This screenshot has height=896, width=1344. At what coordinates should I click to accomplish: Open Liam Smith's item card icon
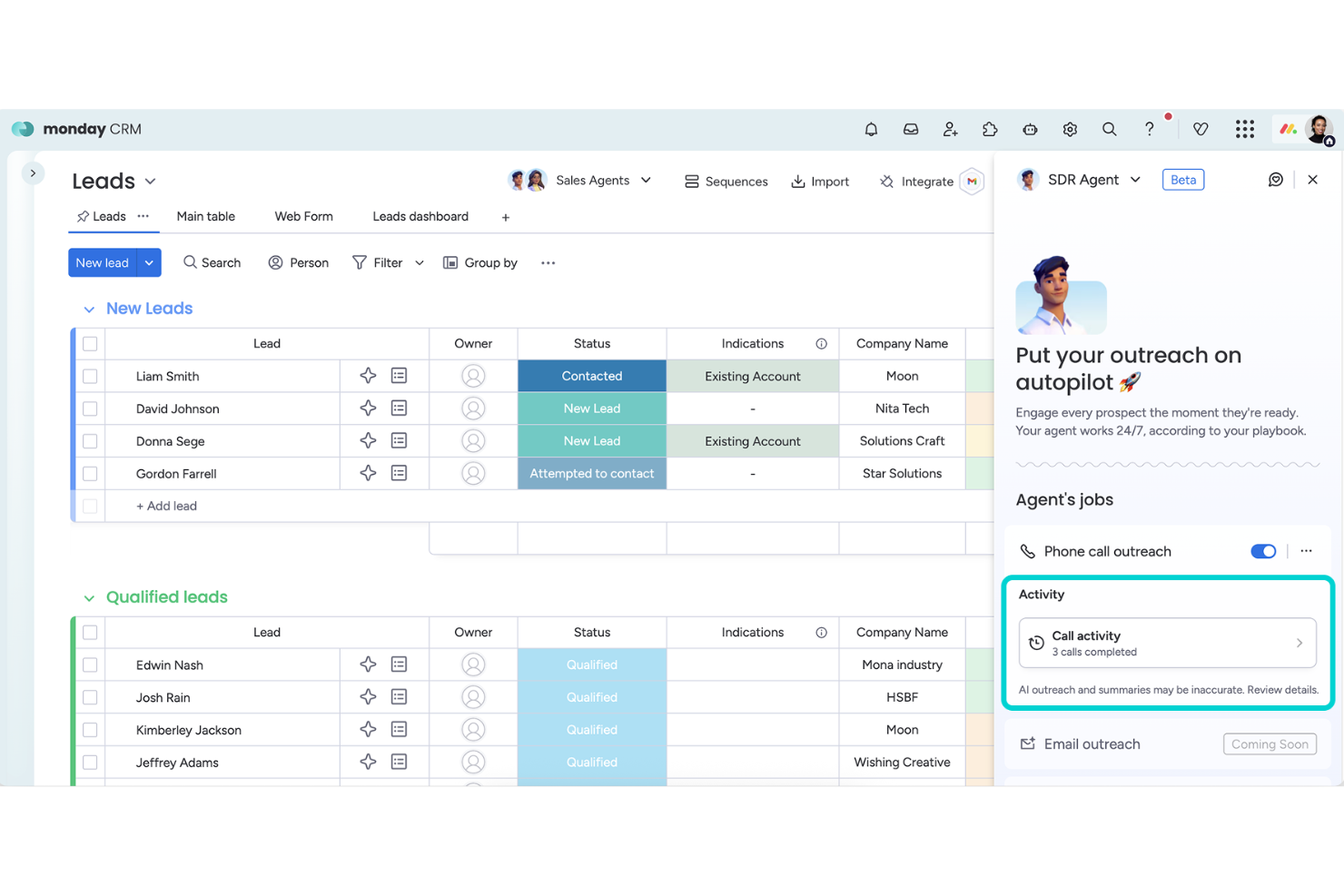coord(399,375)
